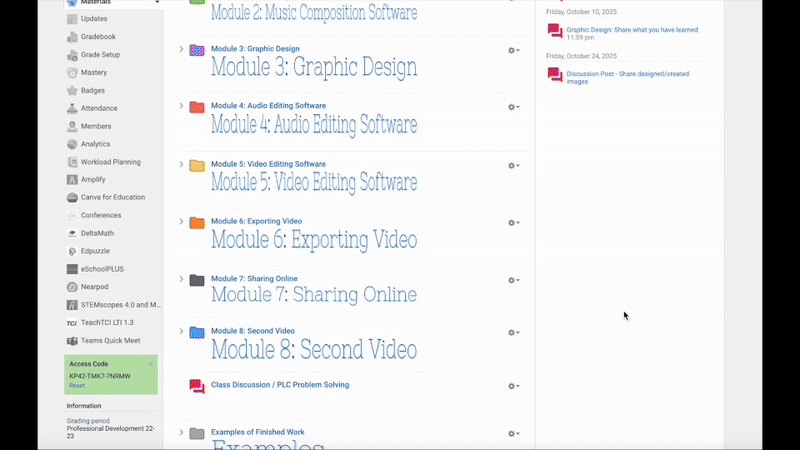Open the DeltaMath app icon
800x450 pixels.
pyautogui.click(x=72, y=233)
